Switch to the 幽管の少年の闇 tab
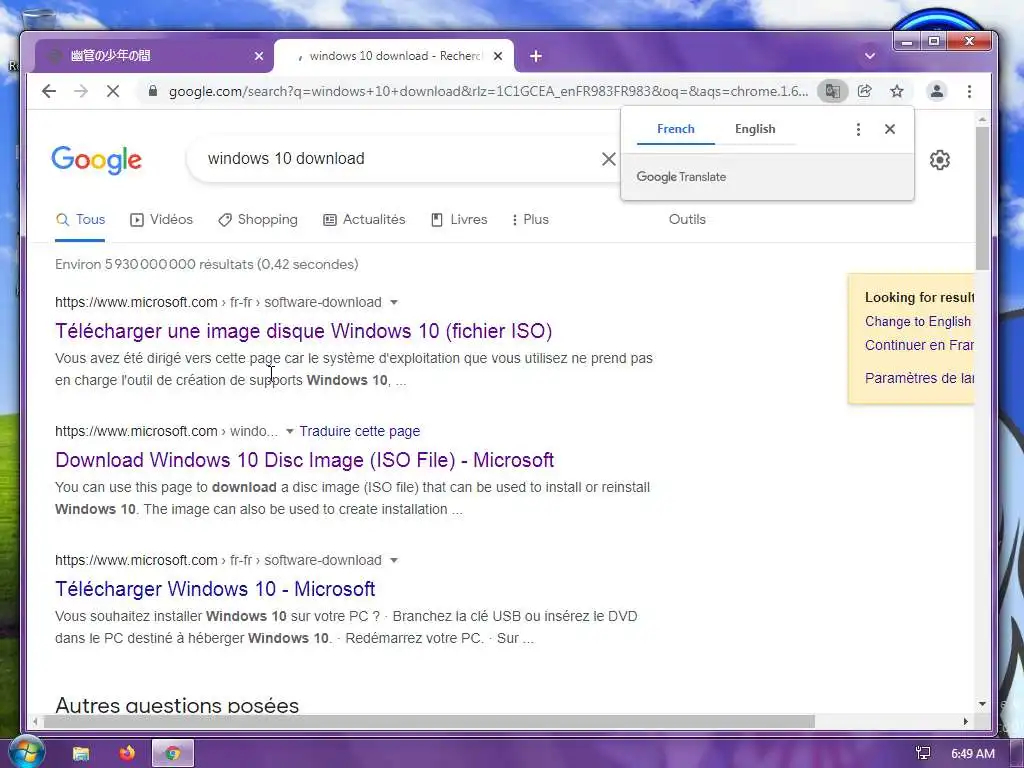1024x768 pixels. pos(150,56)
